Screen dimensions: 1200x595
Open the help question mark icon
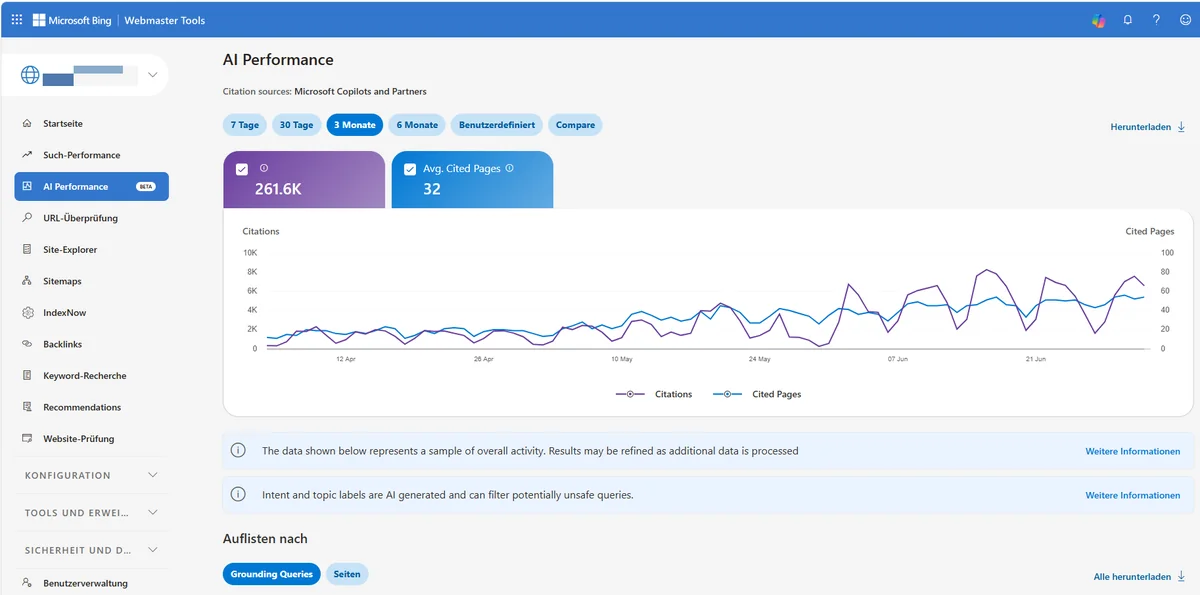tap(1156, 20)
